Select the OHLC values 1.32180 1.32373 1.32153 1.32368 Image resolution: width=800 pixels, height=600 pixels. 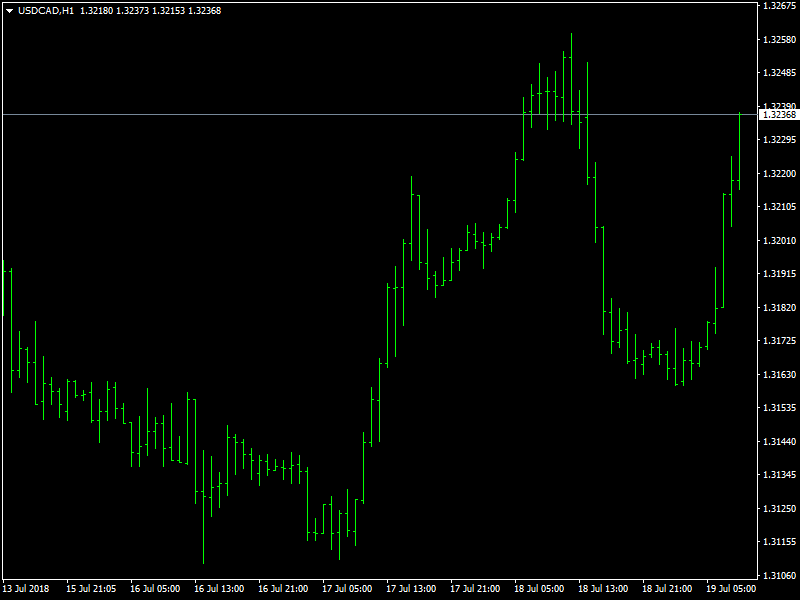coord(151,11)
